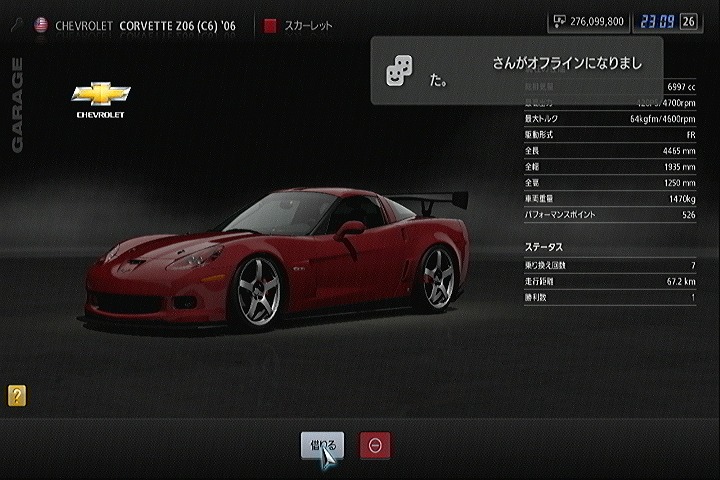Viewport: 720px width, 480px height.
Task: Open the yellow question mark help icon
Action: [16, 395]
